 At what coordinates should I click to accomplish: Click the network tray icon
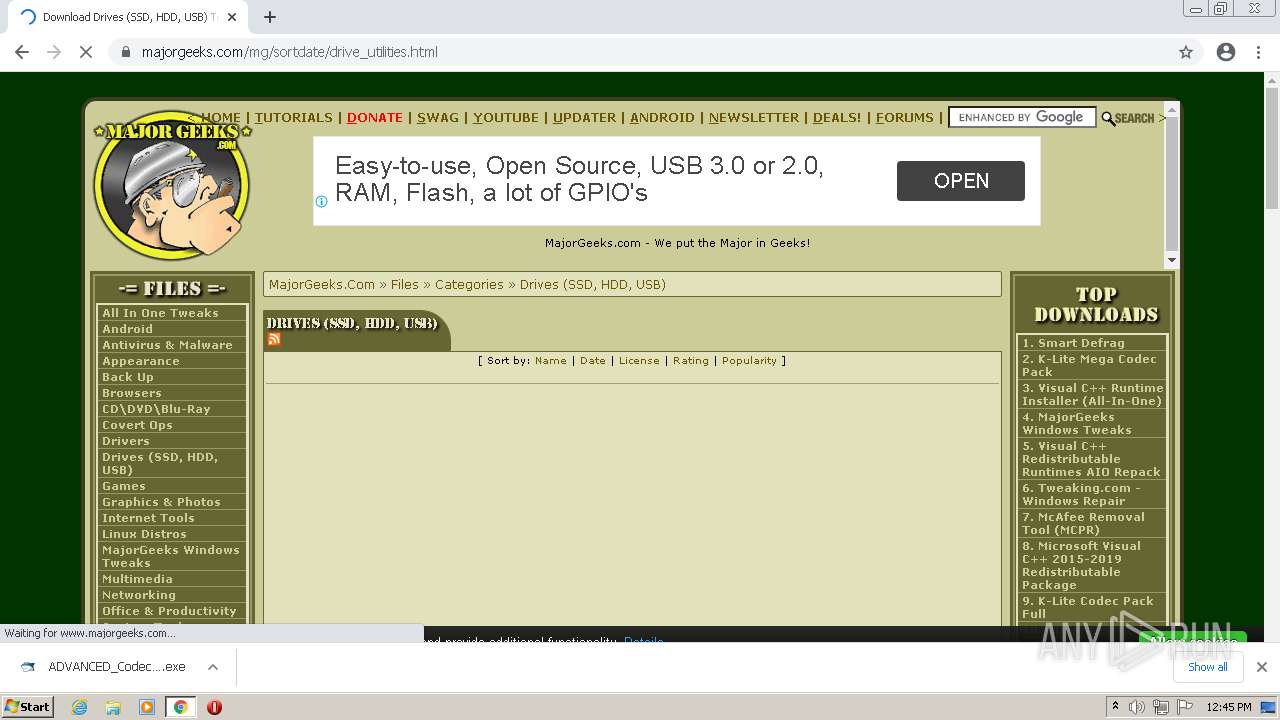click(x=1161, y=707)
